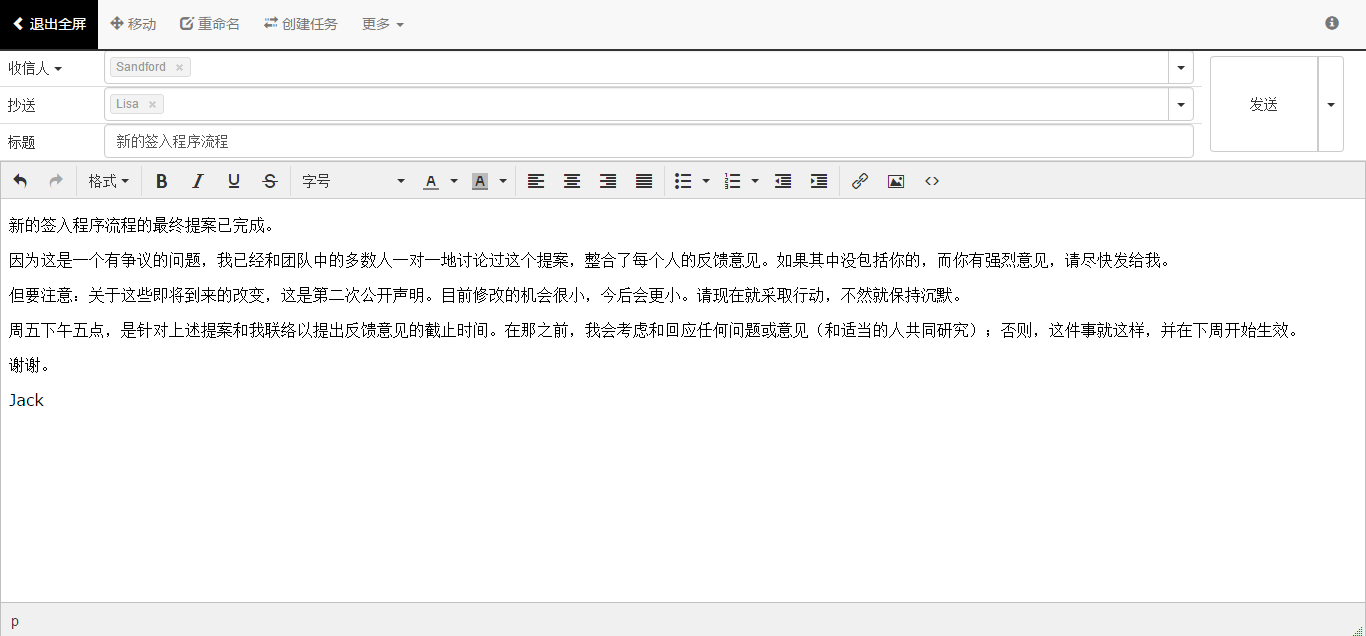Open background color dropdown arrow
Screen dimensions: 1366x636
coord(503,181)
